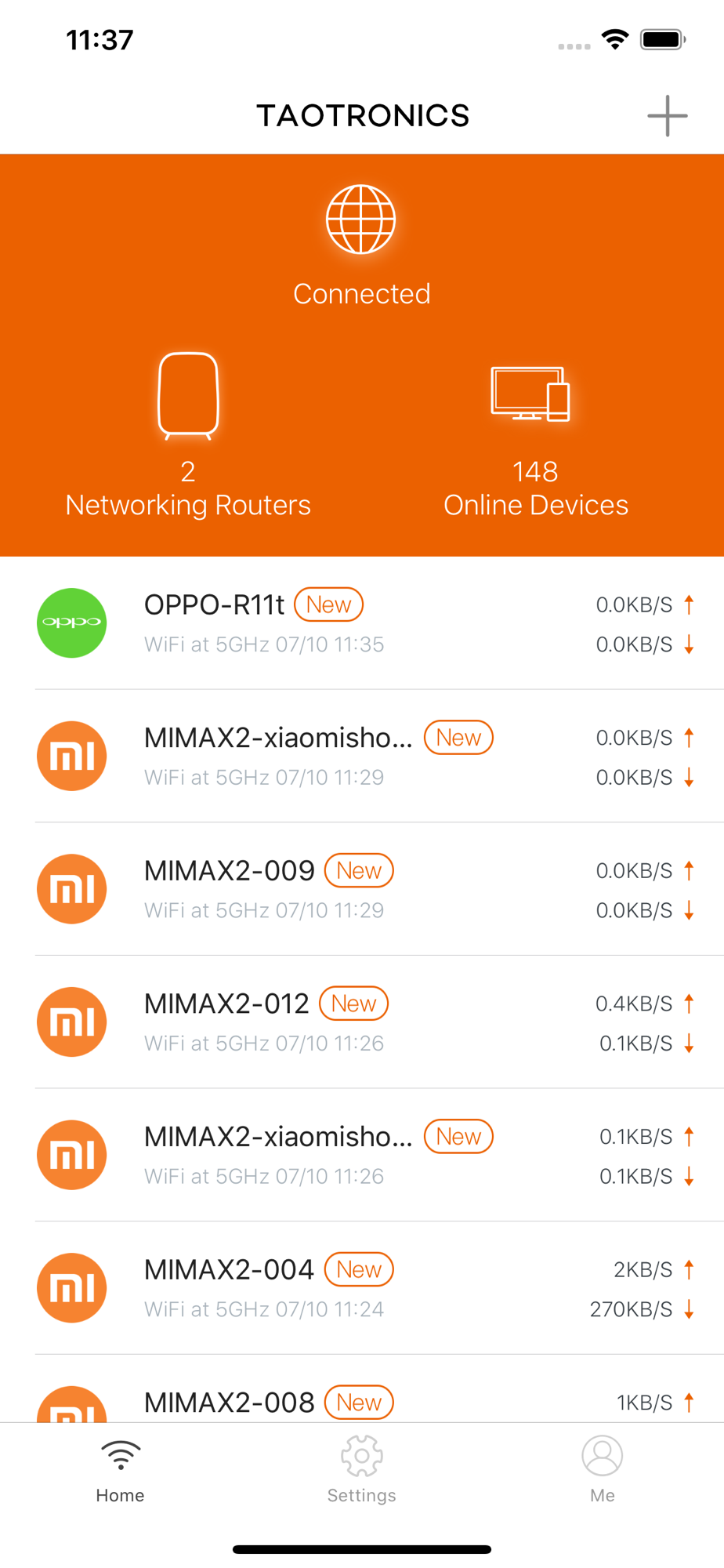This screenshot has height=1568, width=724.
Task: Go to the Me tab
Action: 603,1471
